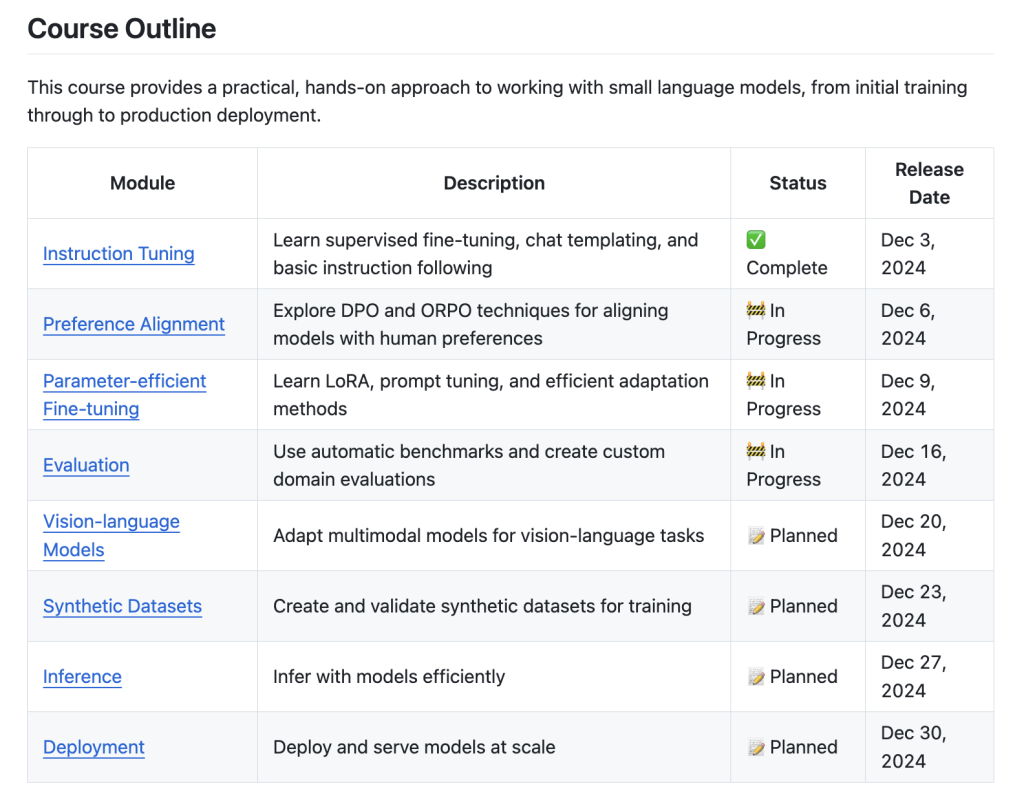Click 'Learn supervised fine-tuning' description text
The height and width of the screenshot is (802, 1024).
pos(486,253)
